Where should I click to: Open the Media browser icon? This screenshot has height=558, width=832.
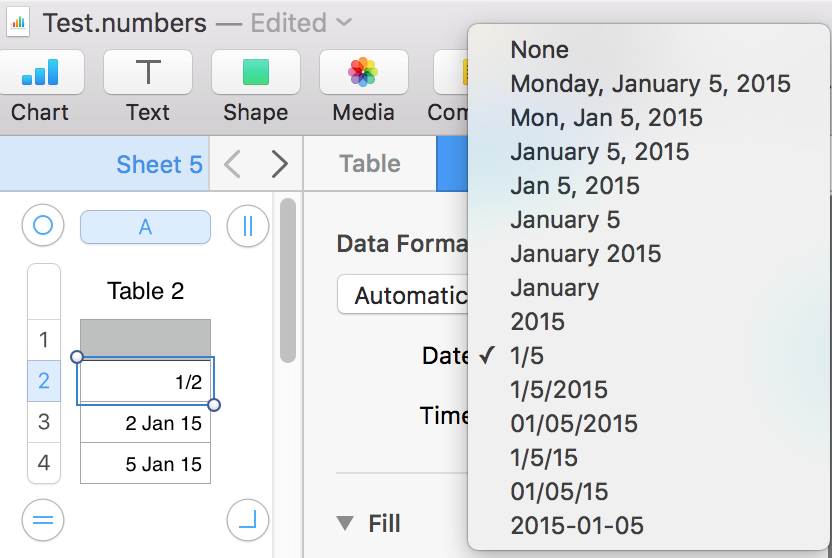pos(363,73)
